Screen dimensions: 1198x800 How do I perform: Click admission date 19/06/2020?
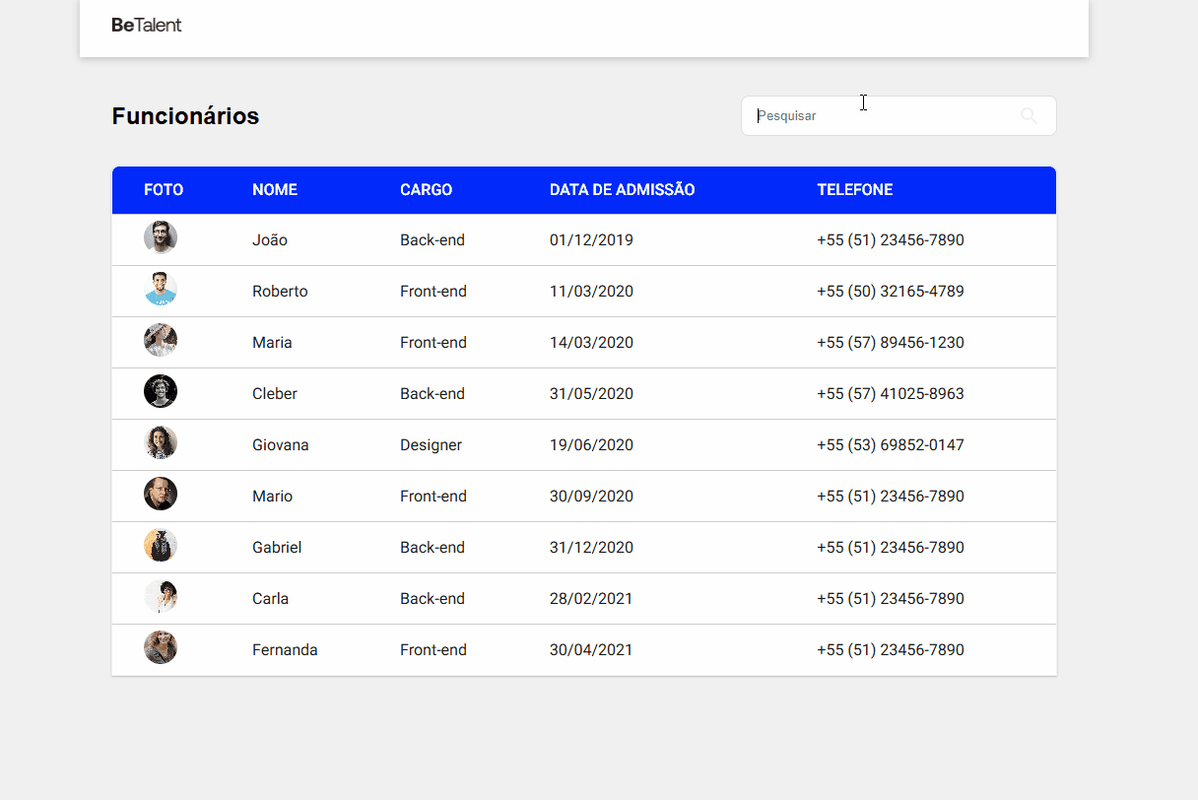591,445
